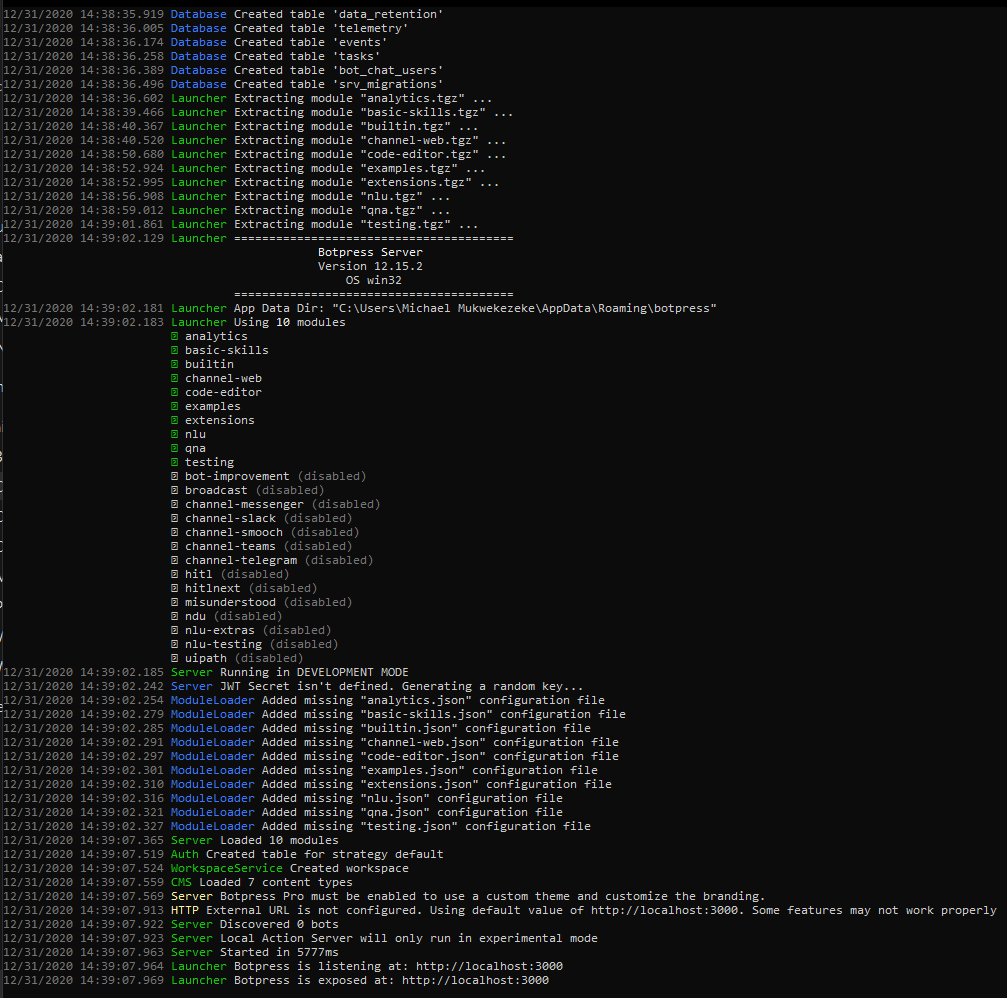Image resolution: width=1007 pixels, height=998 pixels.
Task: Click the "Using 10 modules" message
Action: coord(290,322)
